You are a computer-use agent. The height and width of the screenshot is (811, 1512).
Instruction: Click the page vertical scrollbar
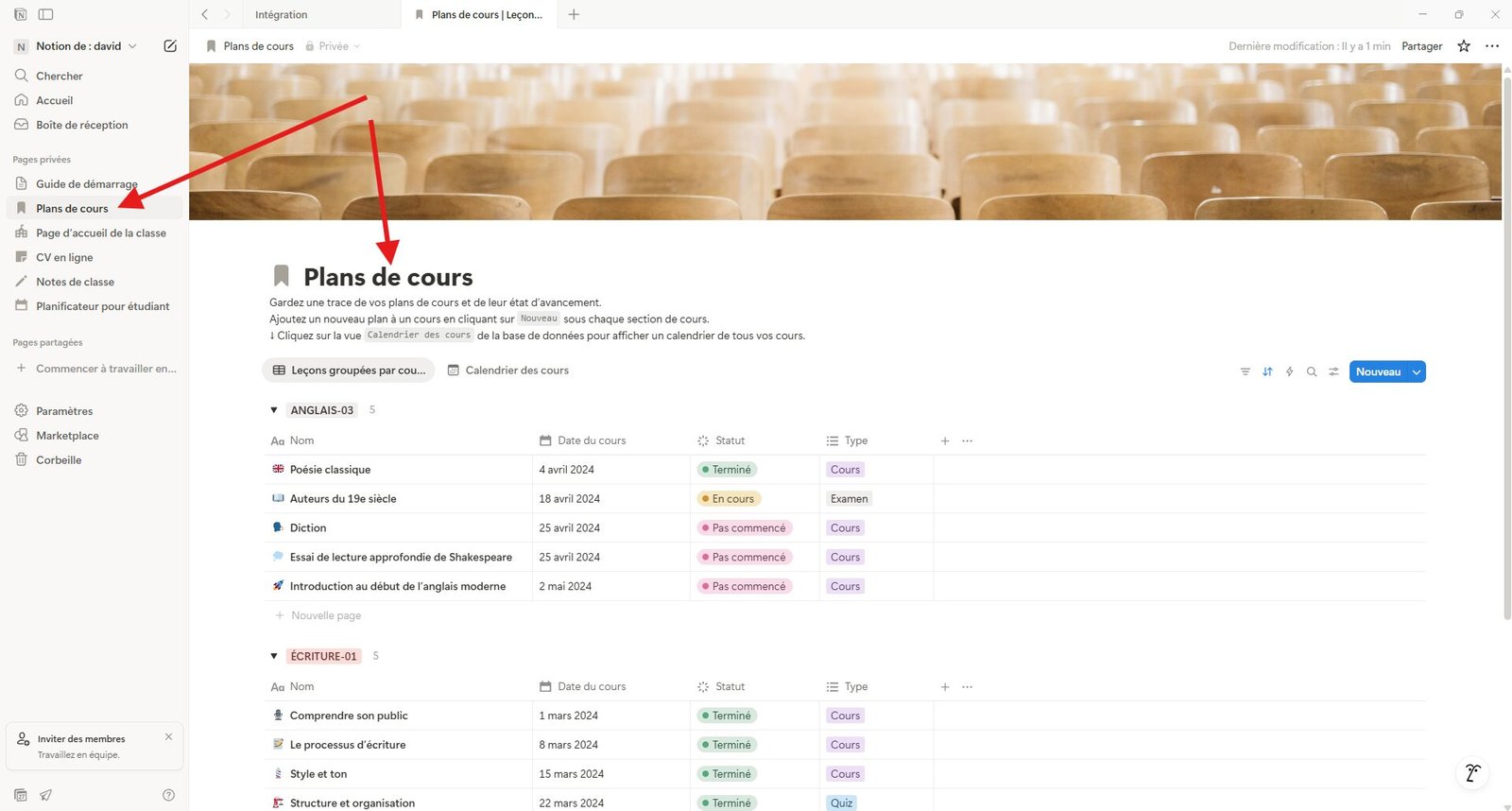click(1506, 350)
